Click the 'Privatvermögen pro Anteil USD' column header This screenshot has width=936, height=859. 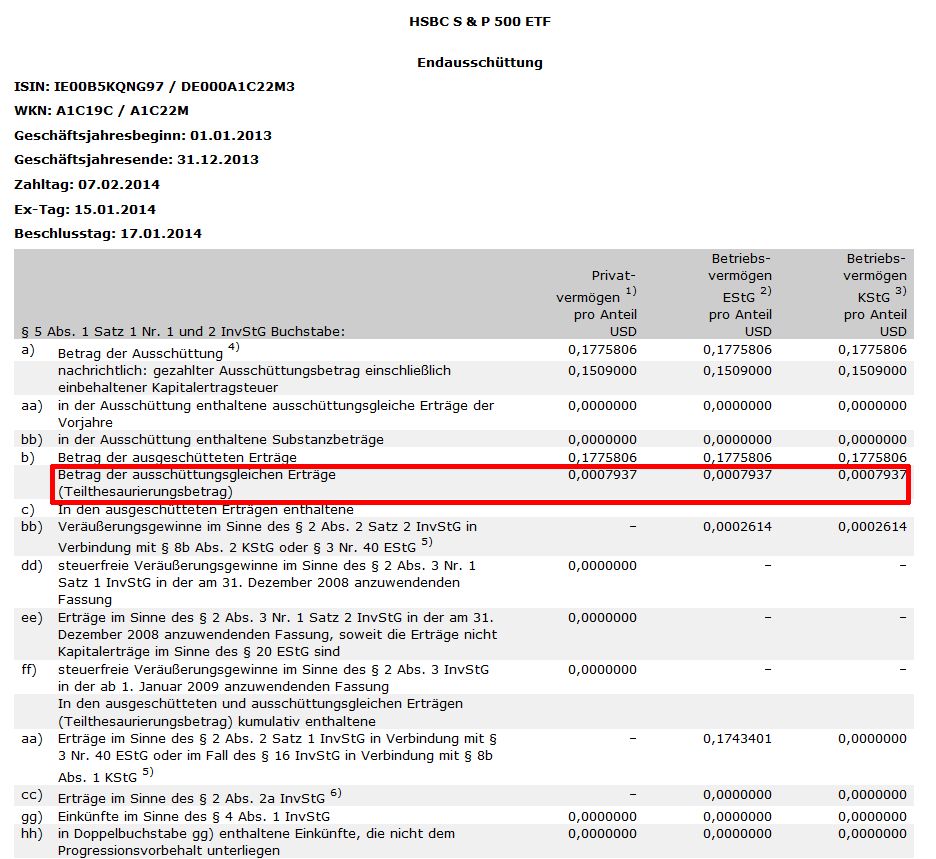click(596, 303)
